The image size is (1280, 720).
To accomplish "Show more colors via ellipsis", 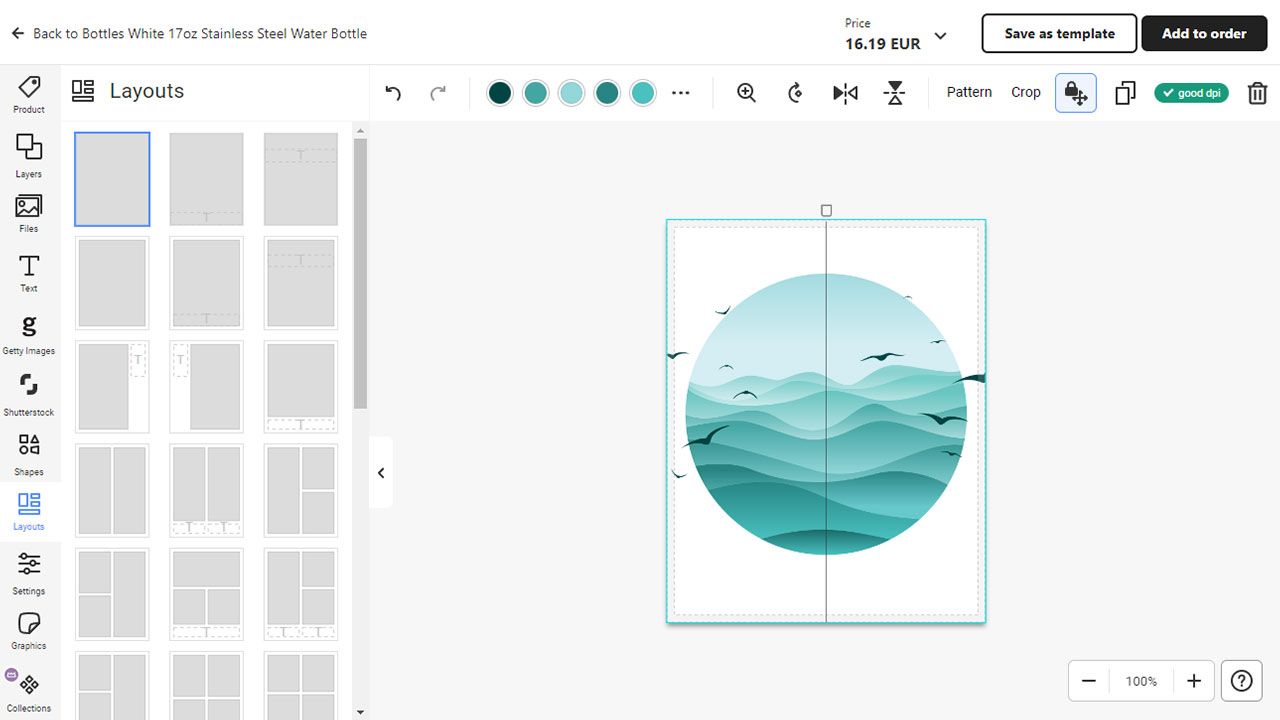I will [681, 93].
